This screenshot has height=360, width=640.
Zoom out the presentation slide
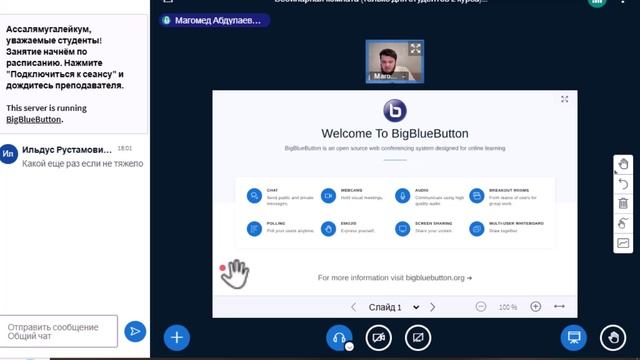click(x=481, y=307)
